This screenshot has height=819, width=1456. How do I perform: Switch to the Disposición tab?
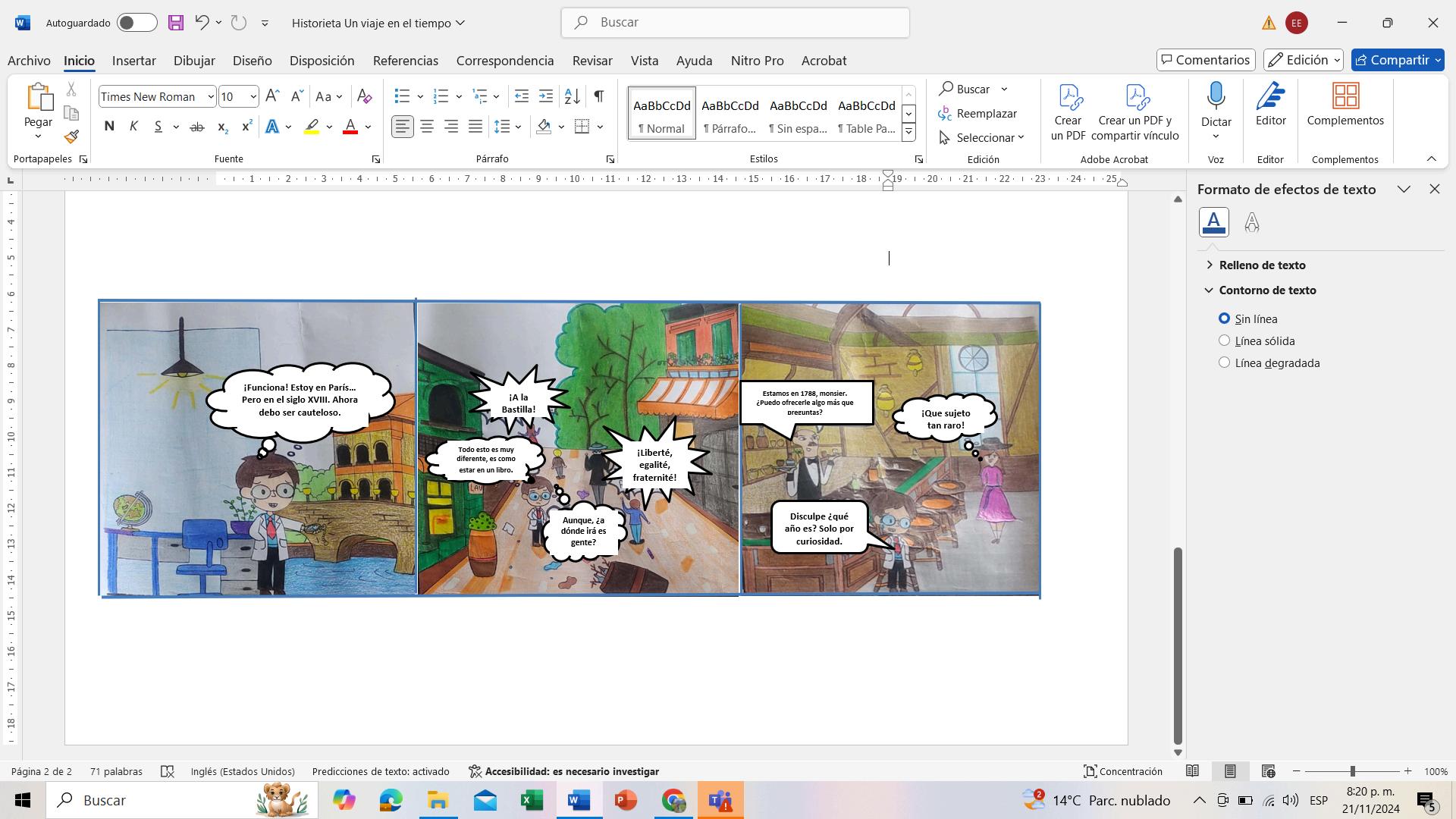coord(322,61)
